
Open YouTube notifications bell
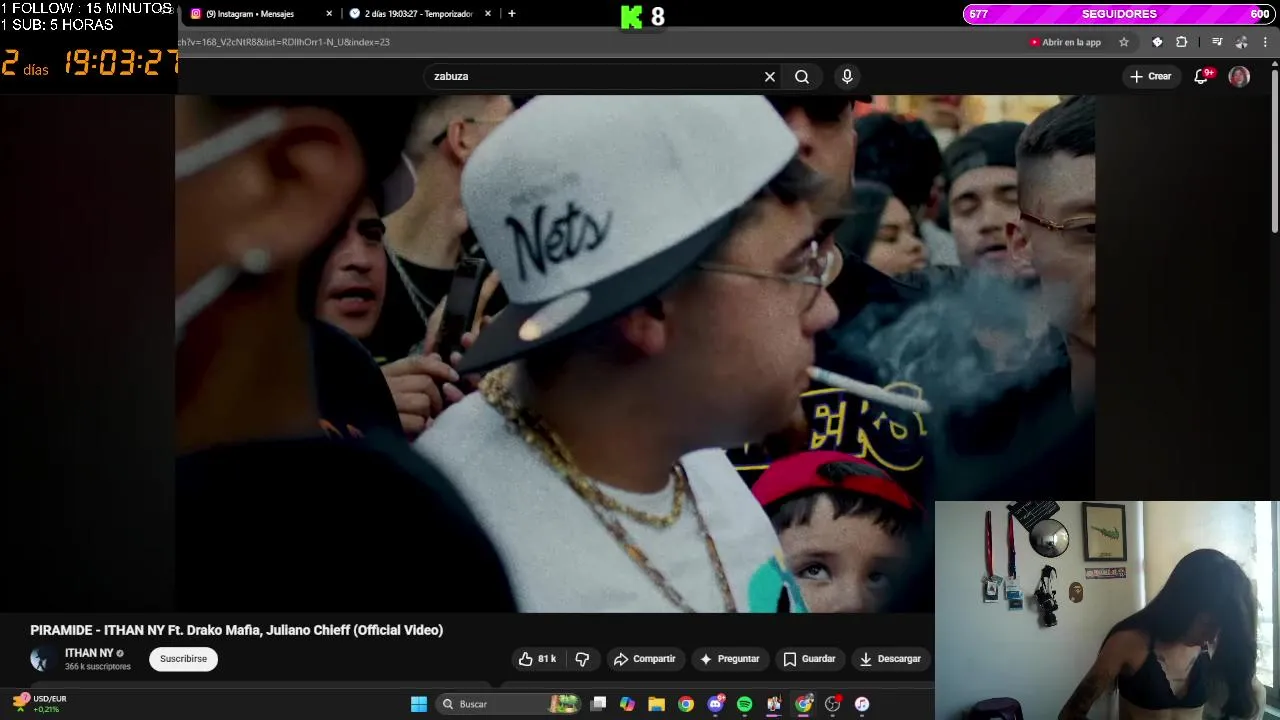pyautogui.click(x=1202, y=76)
